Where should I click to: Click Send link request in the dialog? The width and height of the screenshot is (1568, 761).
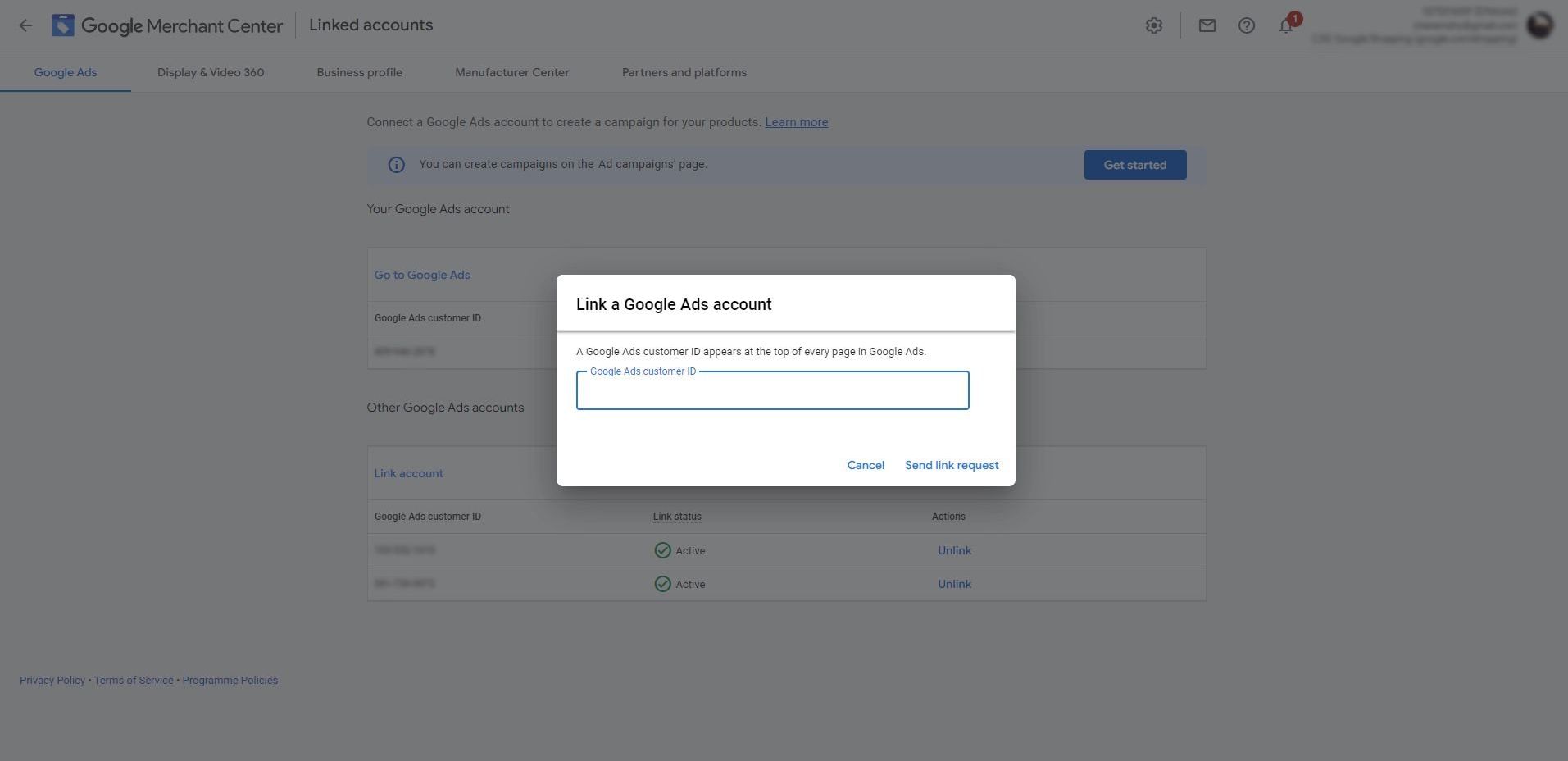952,465
